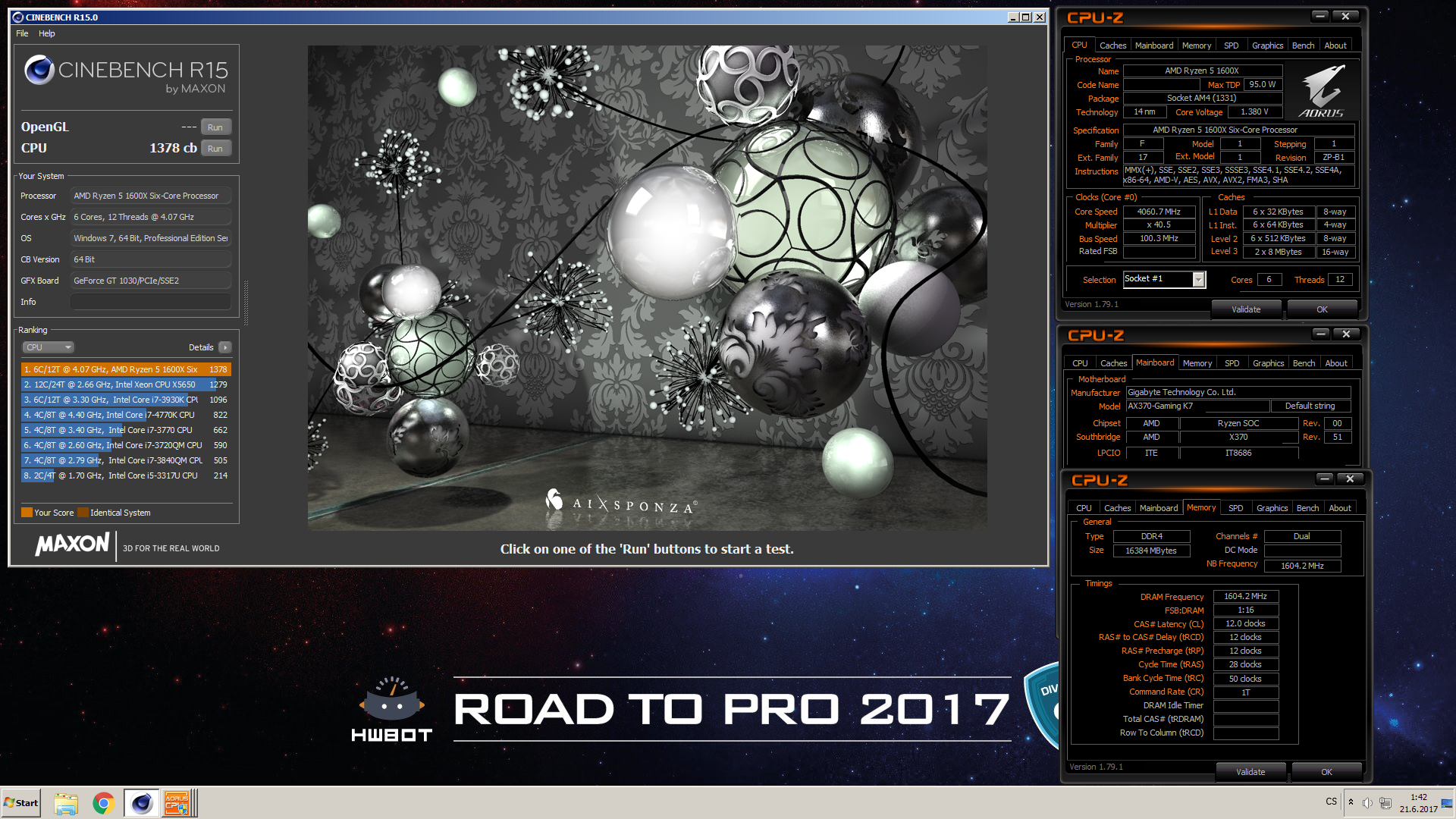This screenshot has height=819, width=1456.
Task: Click OK in top CPU-Z window
Action: pos(1322,309)
